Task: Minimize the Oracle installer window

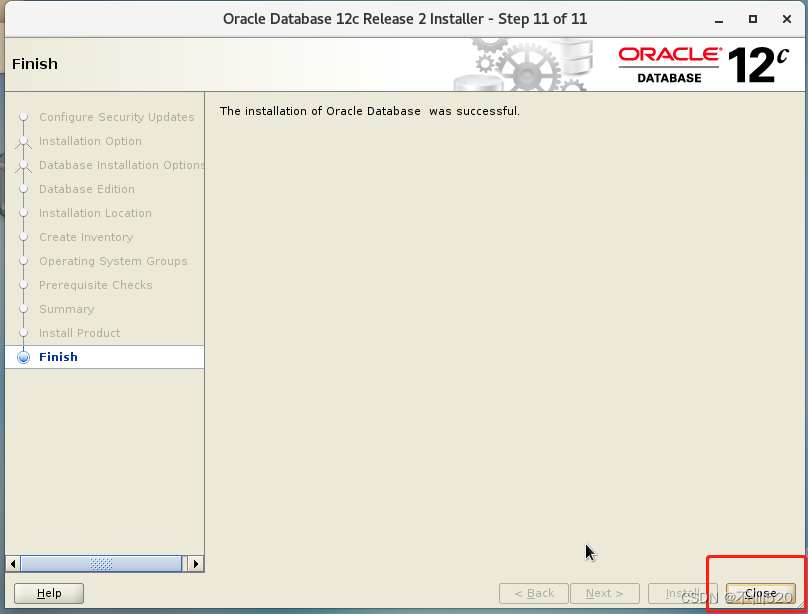Action: (719, 20)
